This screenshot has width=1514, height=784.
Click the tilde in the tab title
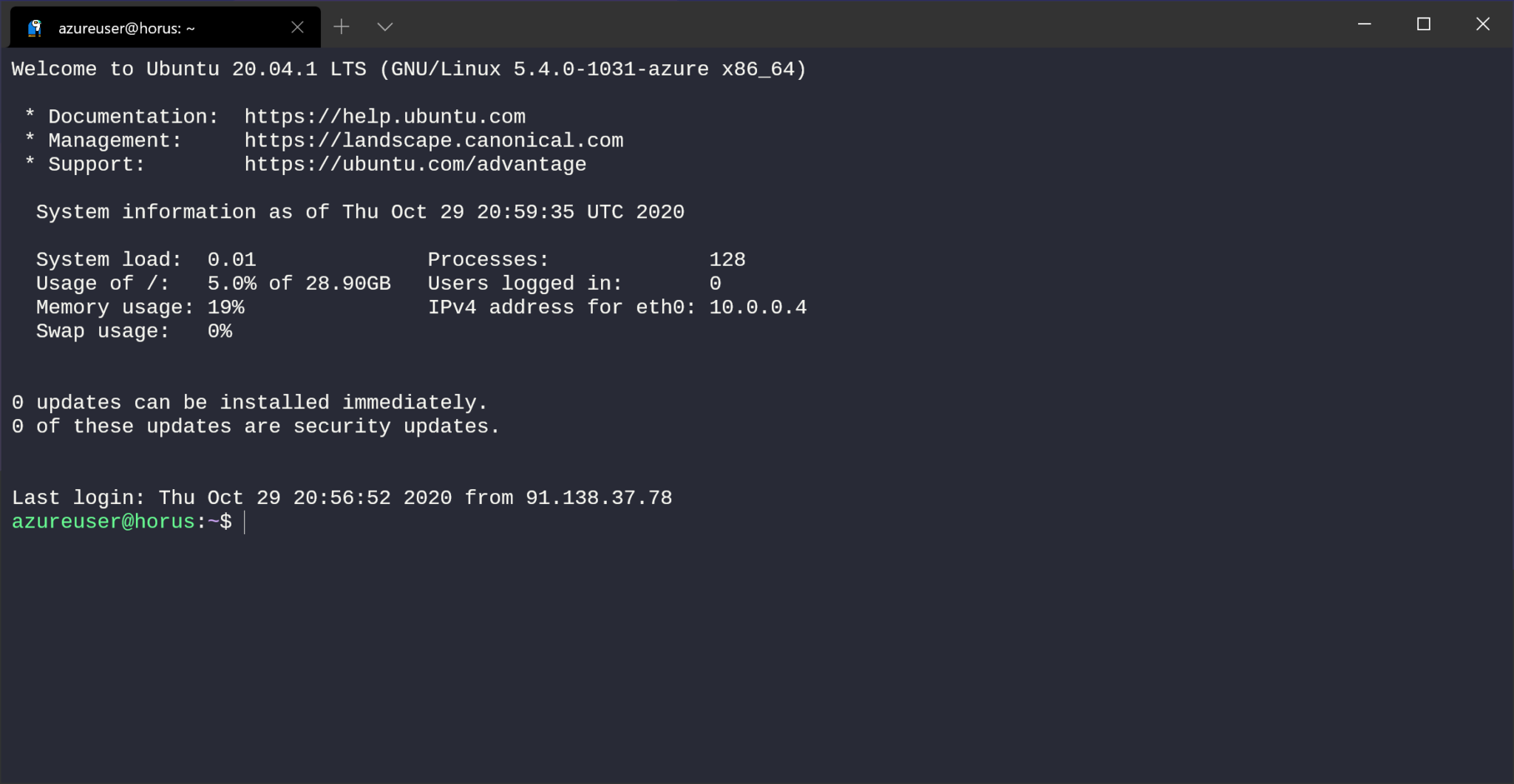(x=191, y=28)
